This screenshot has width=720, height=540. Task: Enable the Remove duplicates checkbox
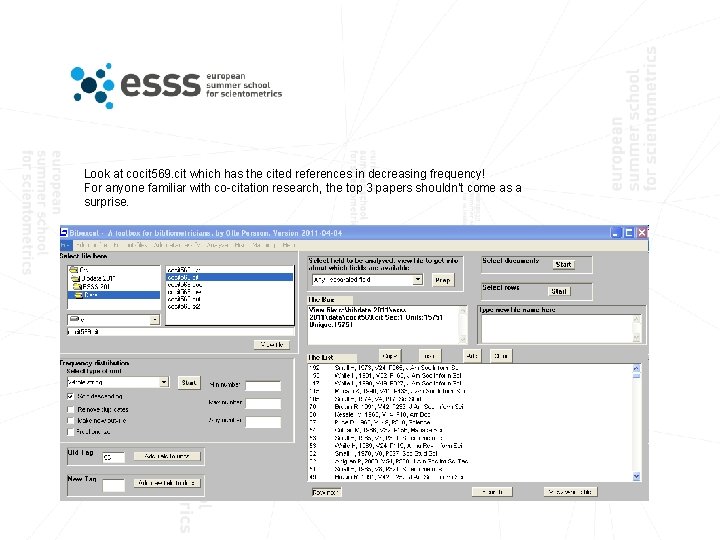(70, 409)
